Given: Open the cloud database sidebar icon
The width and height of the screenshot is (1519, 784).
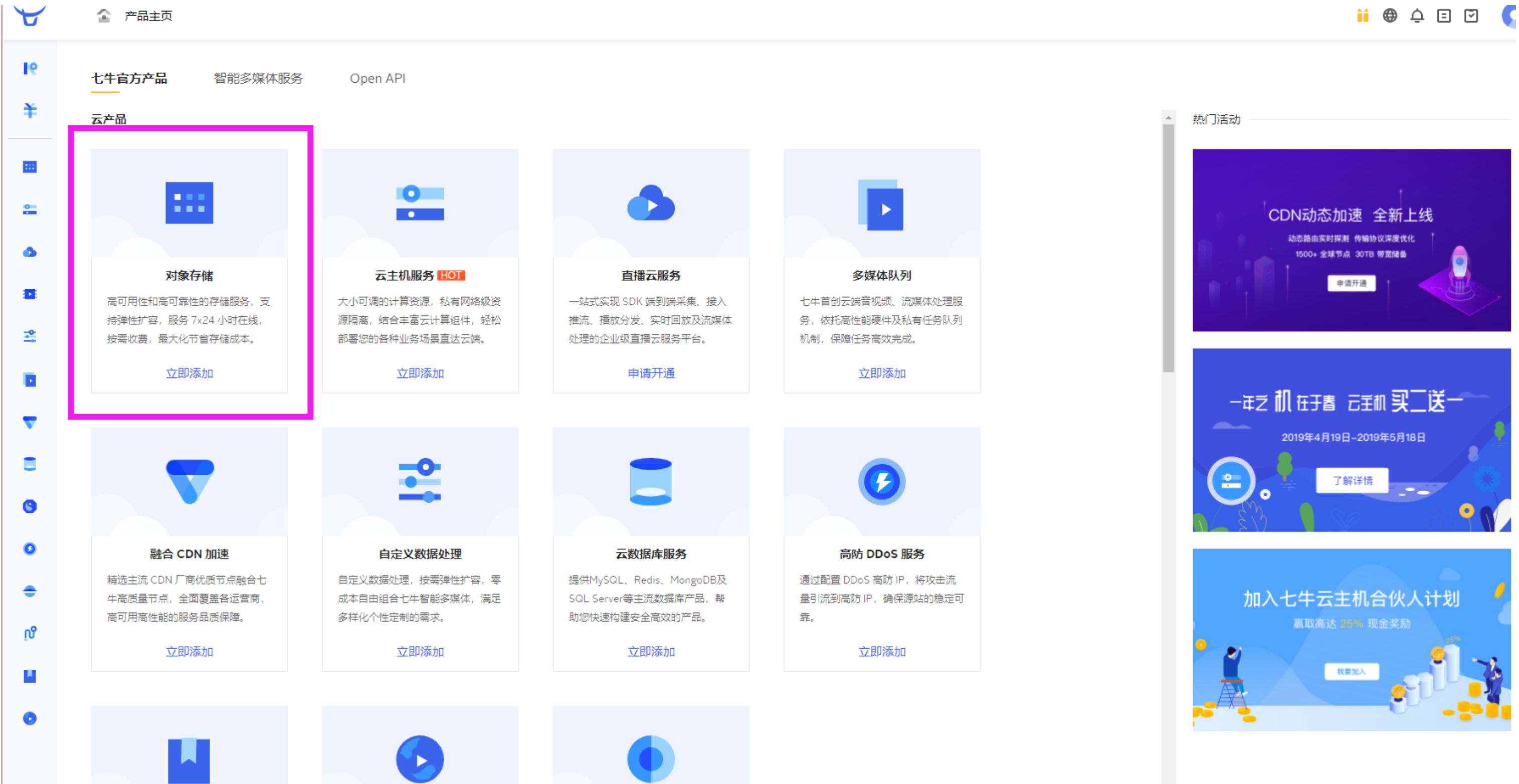Looking at the screenshot, I should click(x=30, y=464).
